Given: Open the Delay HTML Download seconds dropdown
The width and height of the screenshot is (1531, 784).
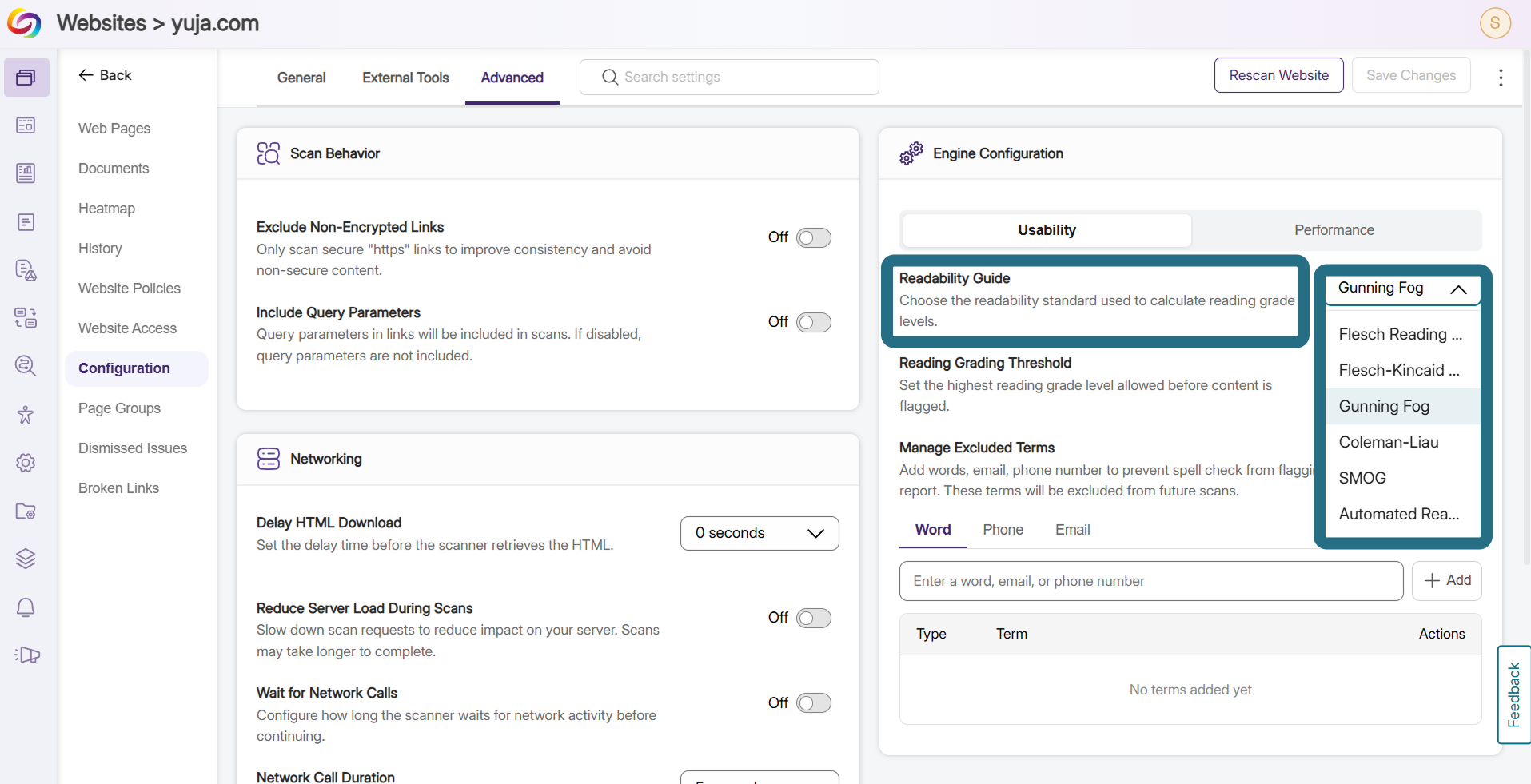Looking at the screenshot, I should [760, 533].
